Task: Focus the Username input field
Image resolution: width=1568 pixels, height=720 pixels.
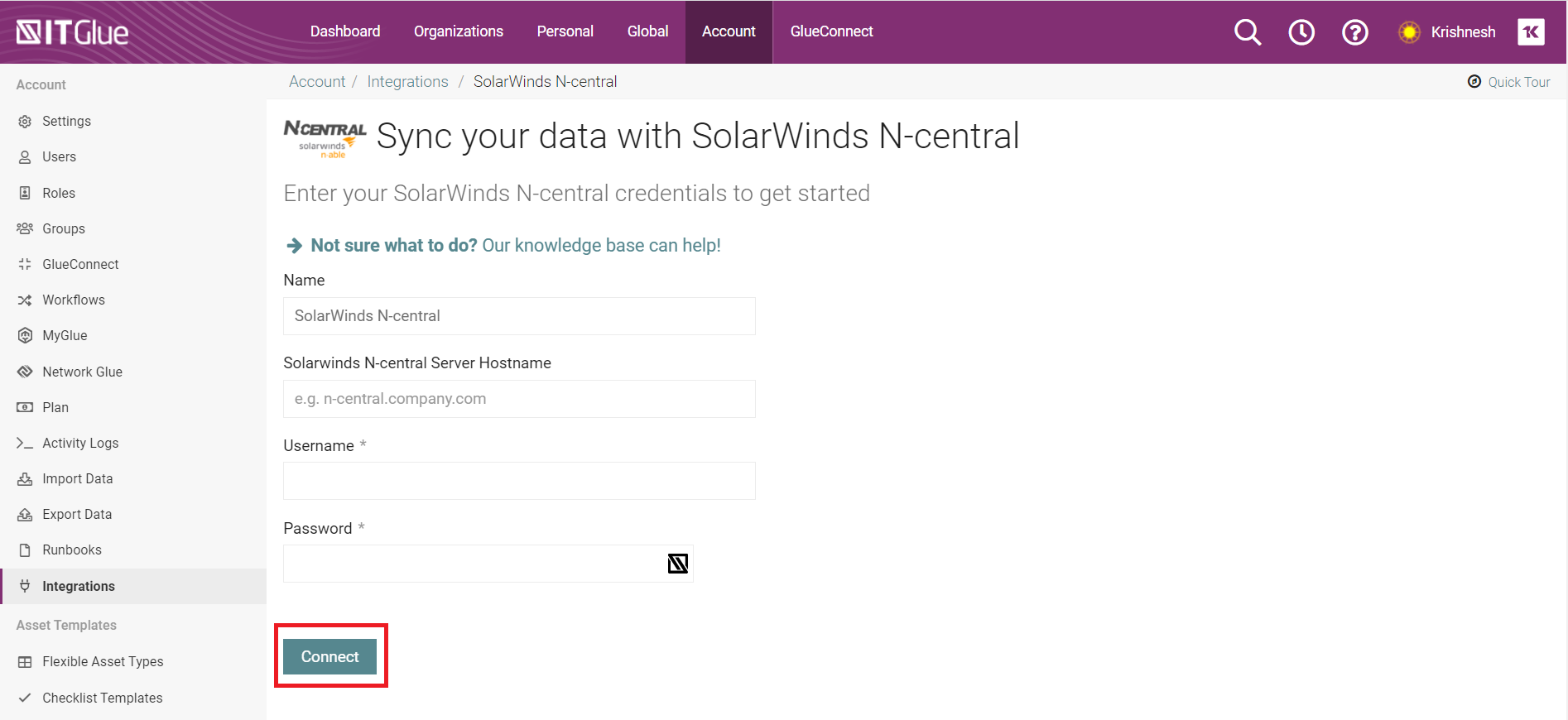Action: [519, 481]
